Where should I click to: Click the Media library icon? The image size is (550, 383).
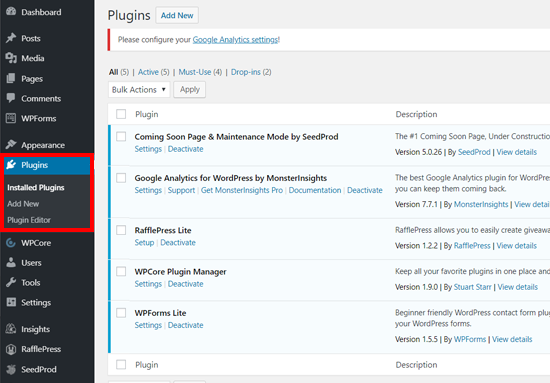coord(11,58)
